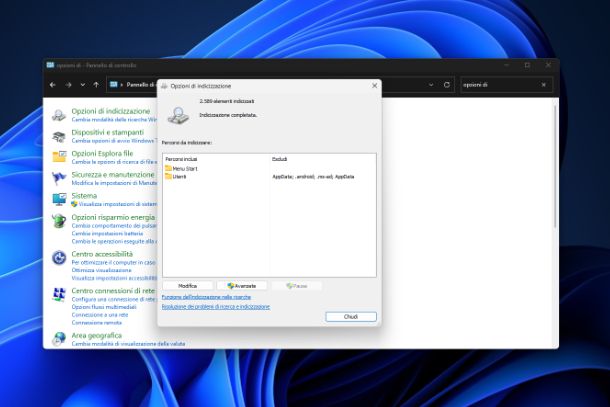The height and width of the screenshot is (407, 610).
Task: Click Cambia modalità di visualizzazione della valuta
Action: pyautogui.click(x=128, y=344)
